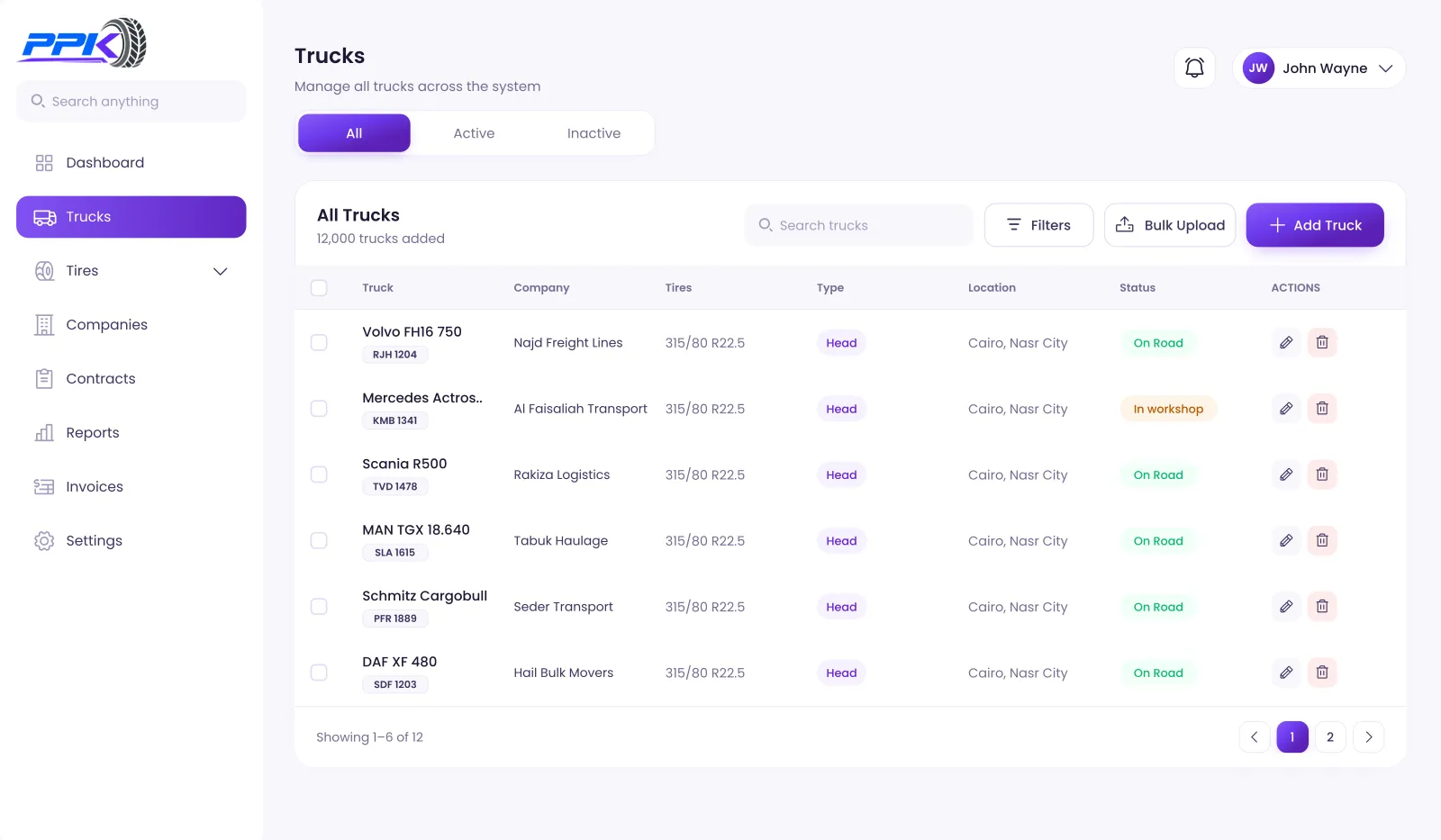Image resolution: width=1441 pixels, height=840 pixels.
Task: Open Companies in the sidebar
Action: click(x=131, y=325)
